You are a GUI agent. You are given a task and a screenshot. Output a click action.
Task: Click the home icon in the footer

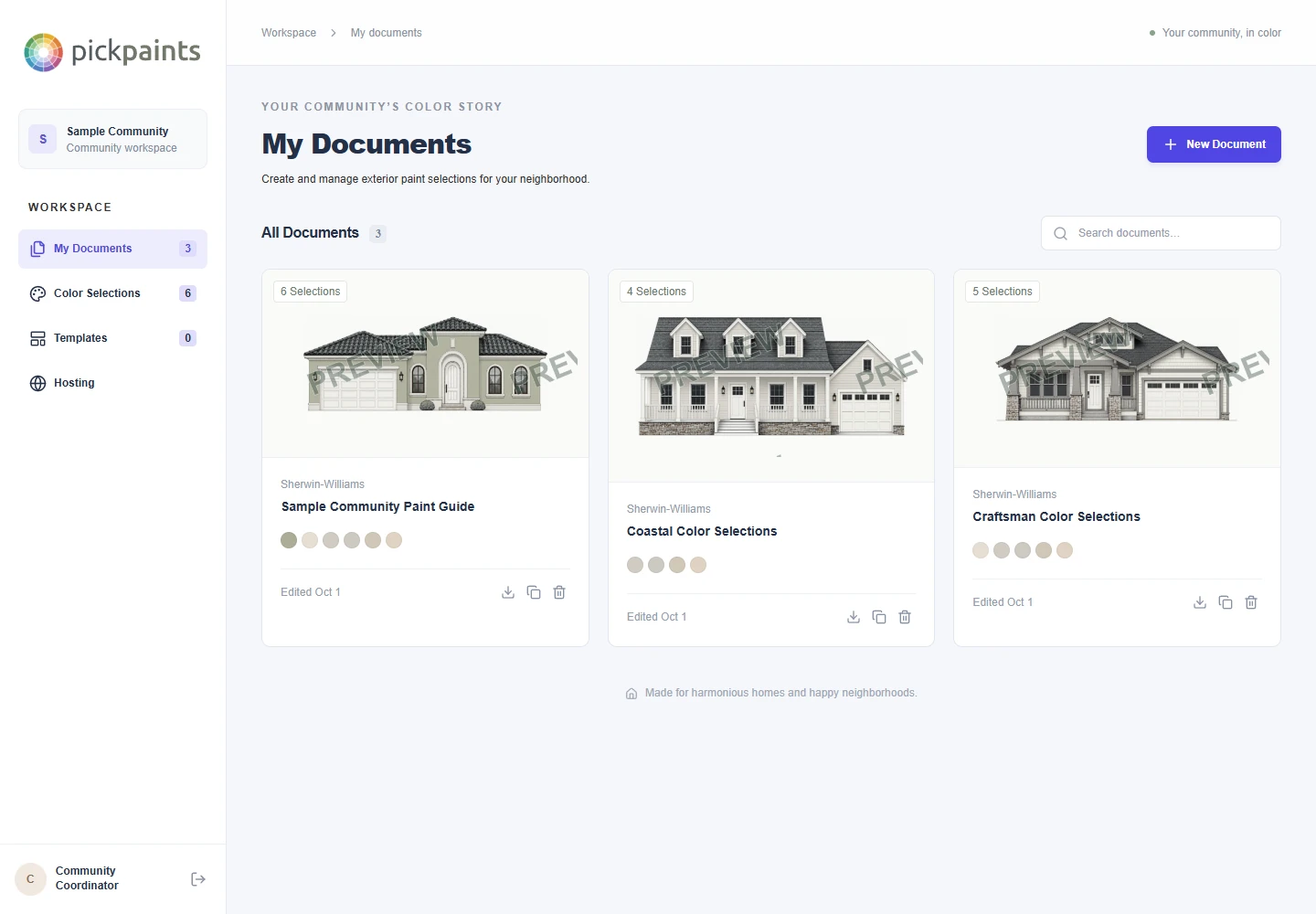coord(631,694)
